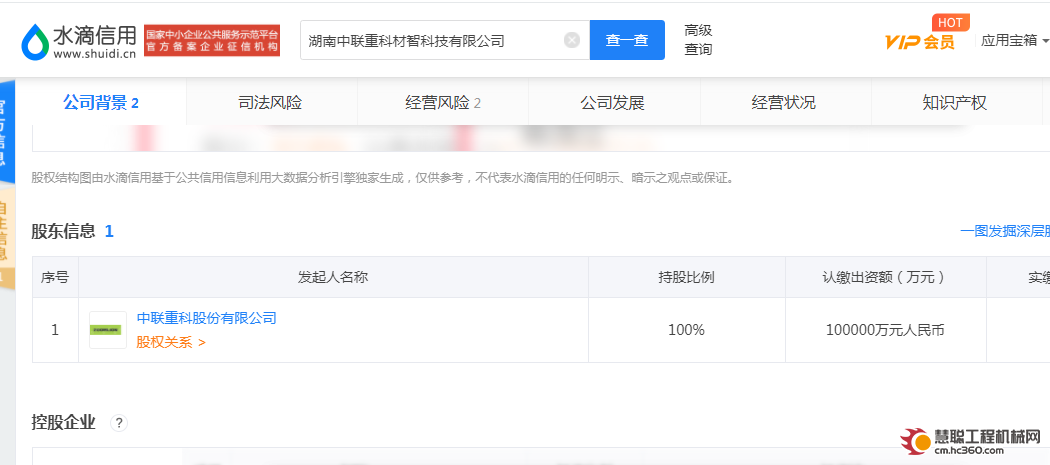The width and height of the screenshot is (1050, 465).
Task: Click the 国家中小企业公共服务示范平台 red banner
Action: (212, 41)
